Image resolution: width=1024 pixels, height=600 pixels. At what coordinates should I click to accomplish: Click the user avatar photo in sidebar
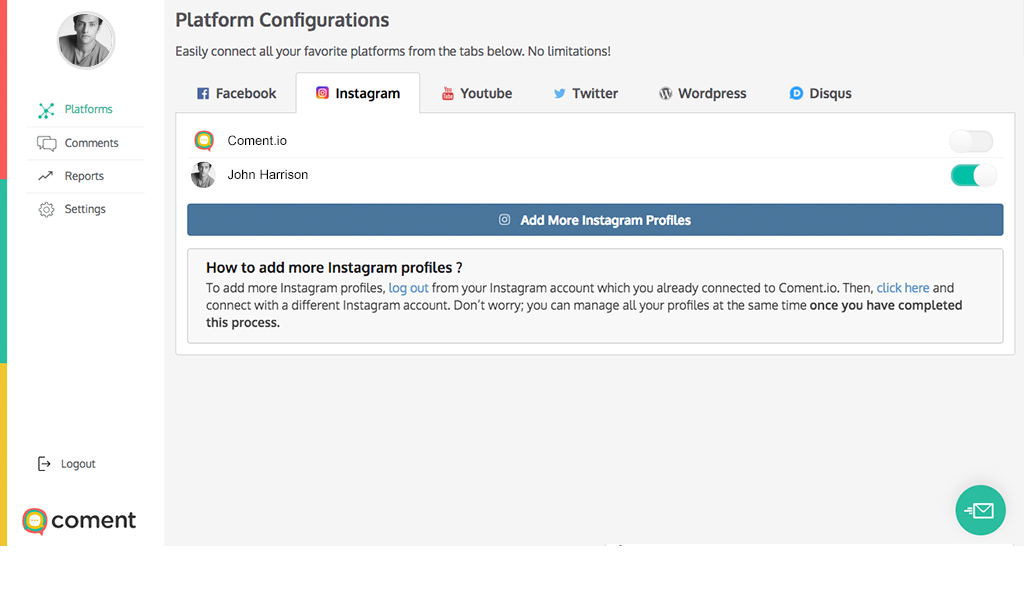[86, 40]
